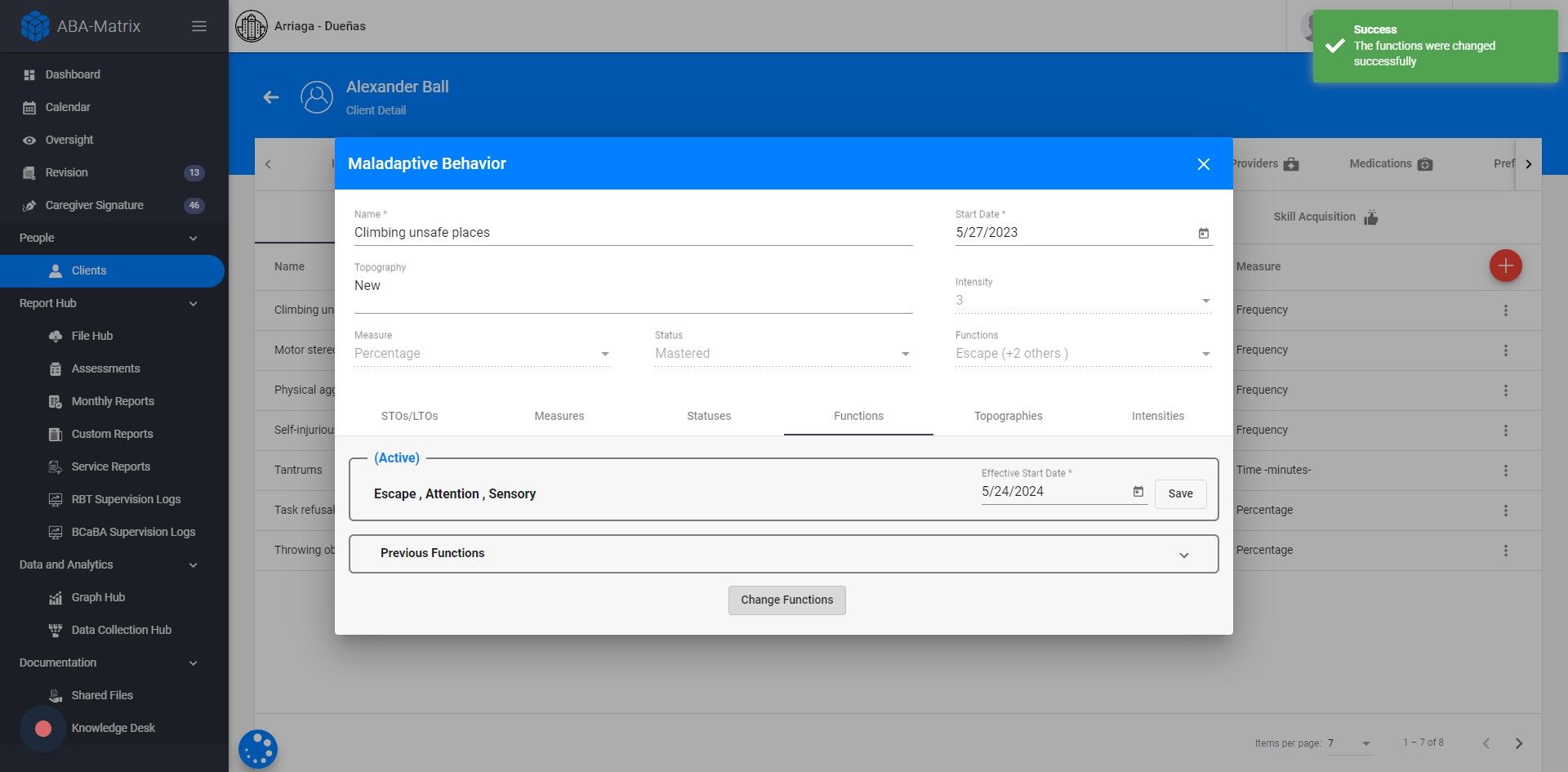1568x772 pixels.
Task: Add new behavior with red plus button
Action: click(x=1505, y=266)
